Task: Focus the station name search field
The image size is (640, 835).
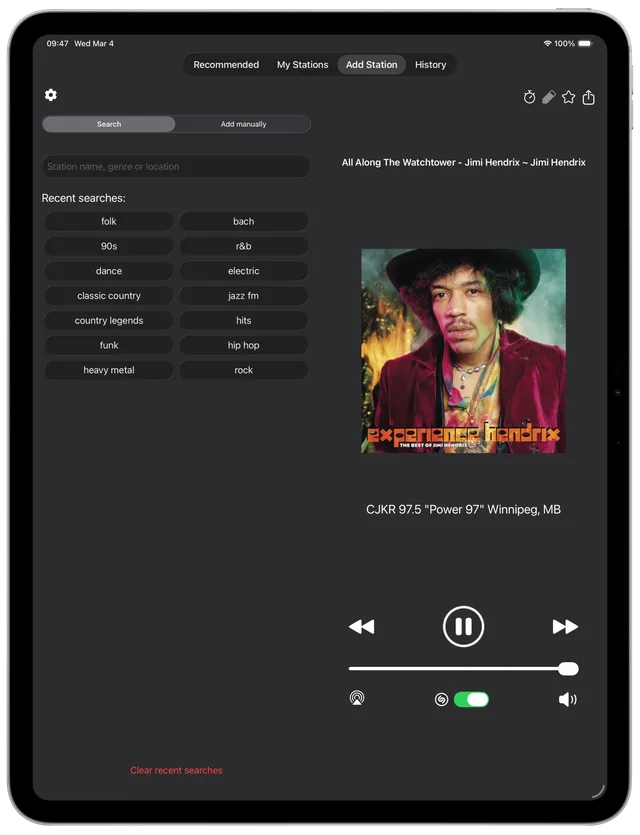Action: [176, 167]
